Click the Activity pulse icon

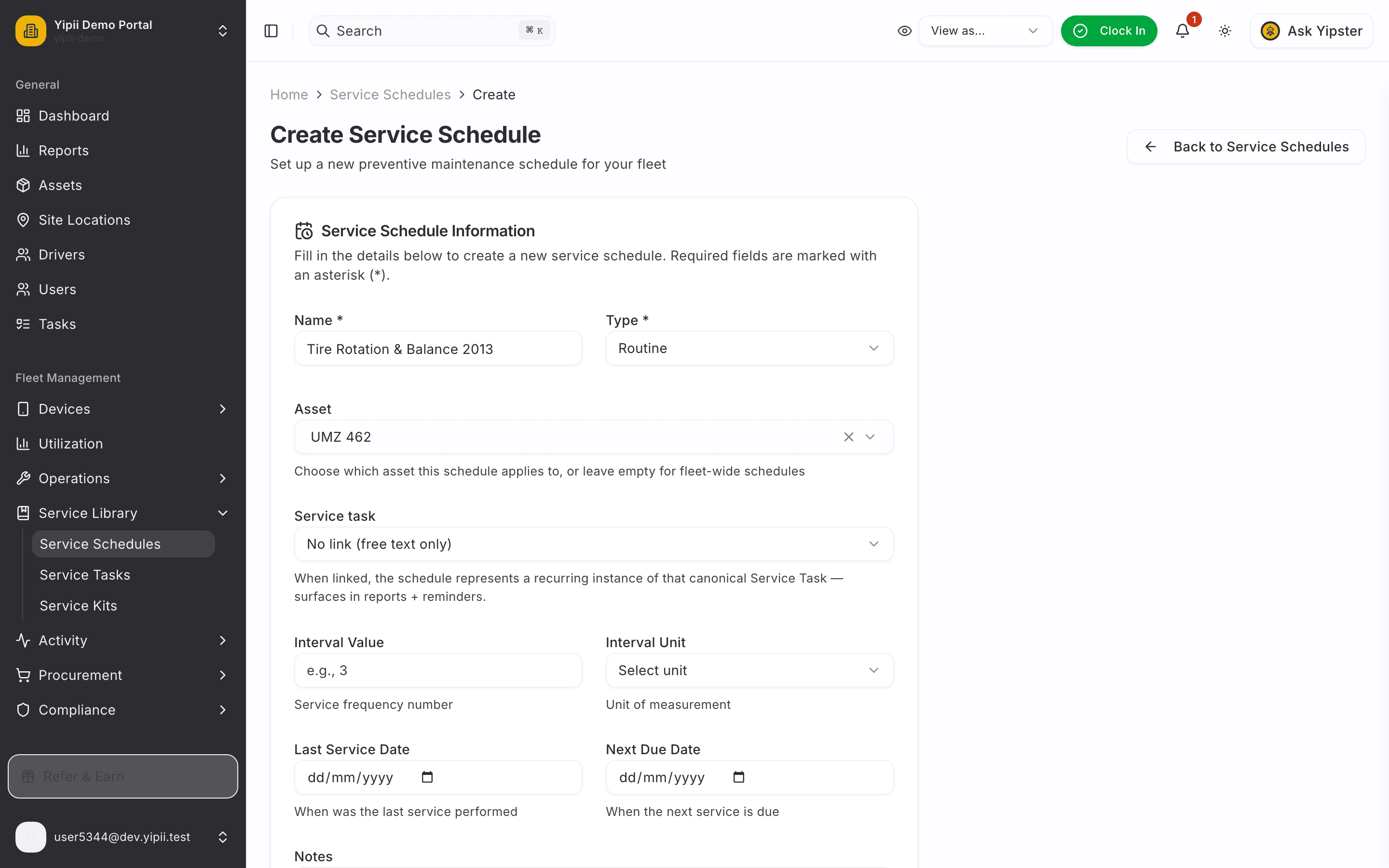coord(23,641)
